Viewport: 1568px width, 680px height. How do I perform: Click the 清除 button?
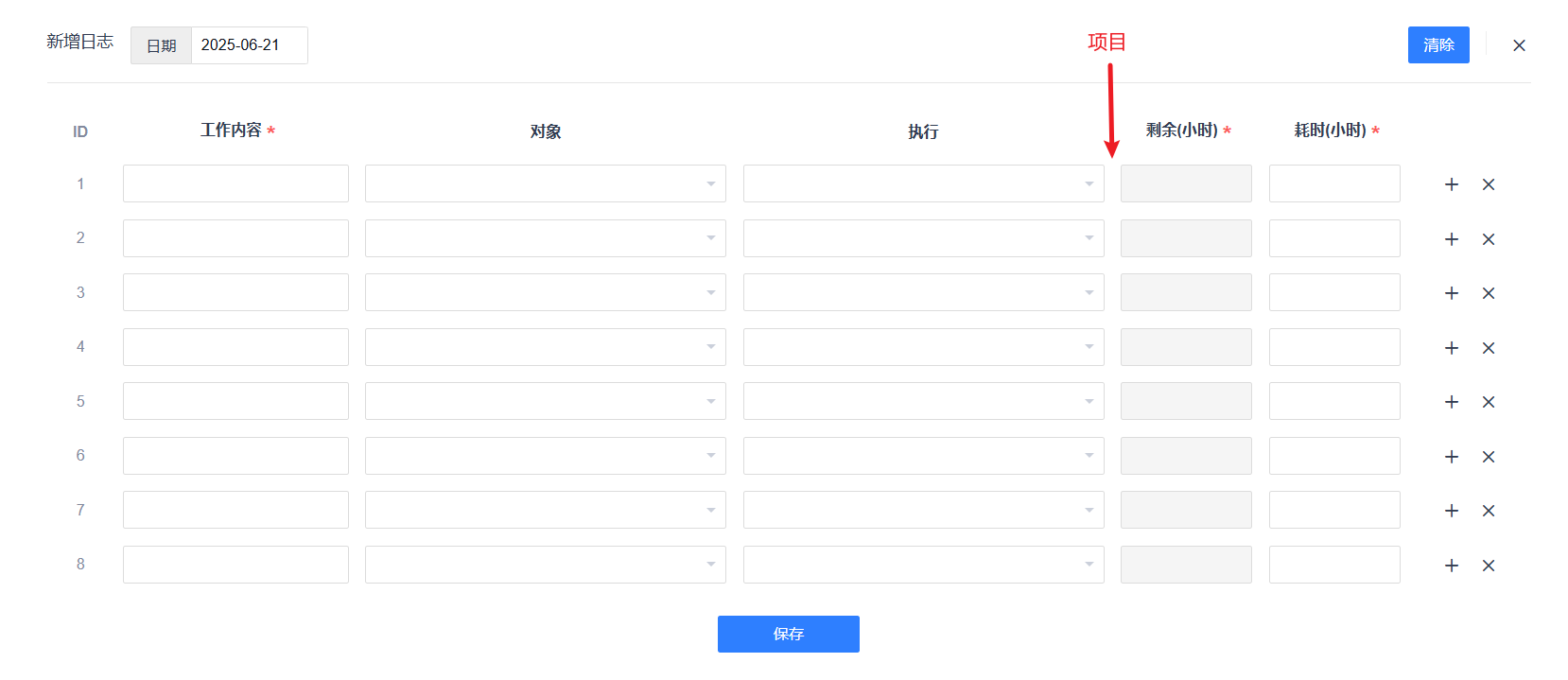(1438, 45)
